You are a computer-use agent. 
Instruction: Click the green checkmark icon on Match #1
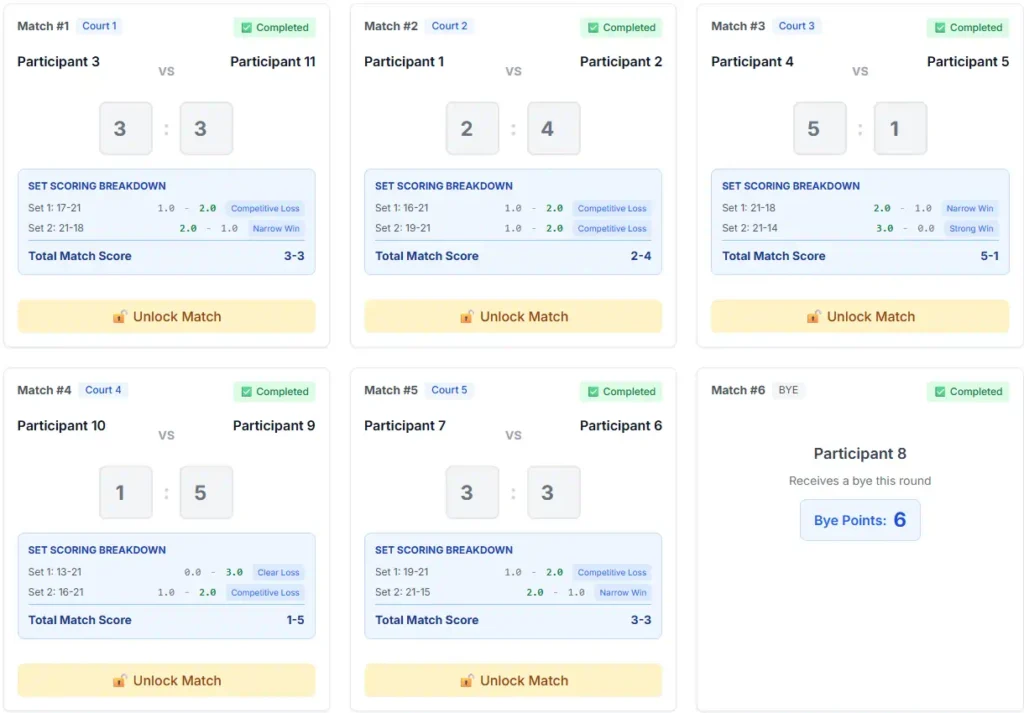247,28
